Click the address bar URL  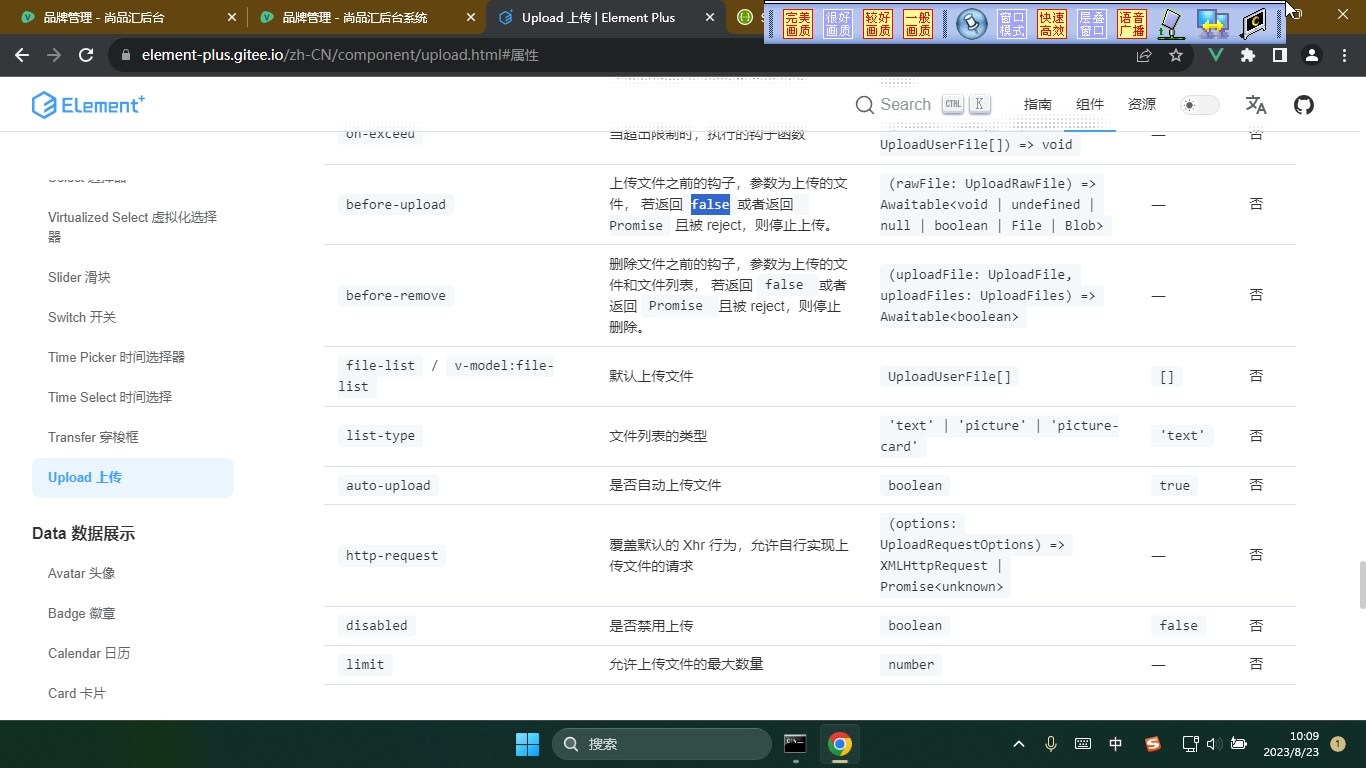[340, 55]
